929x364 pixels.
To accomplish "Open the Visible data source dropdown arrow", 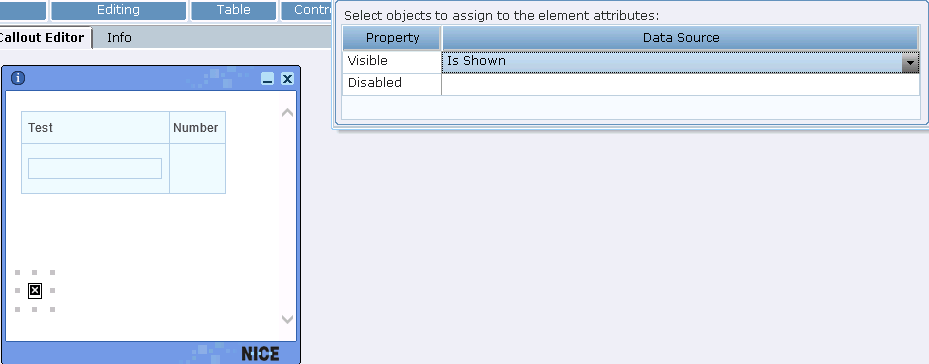I will click(910, 62).
